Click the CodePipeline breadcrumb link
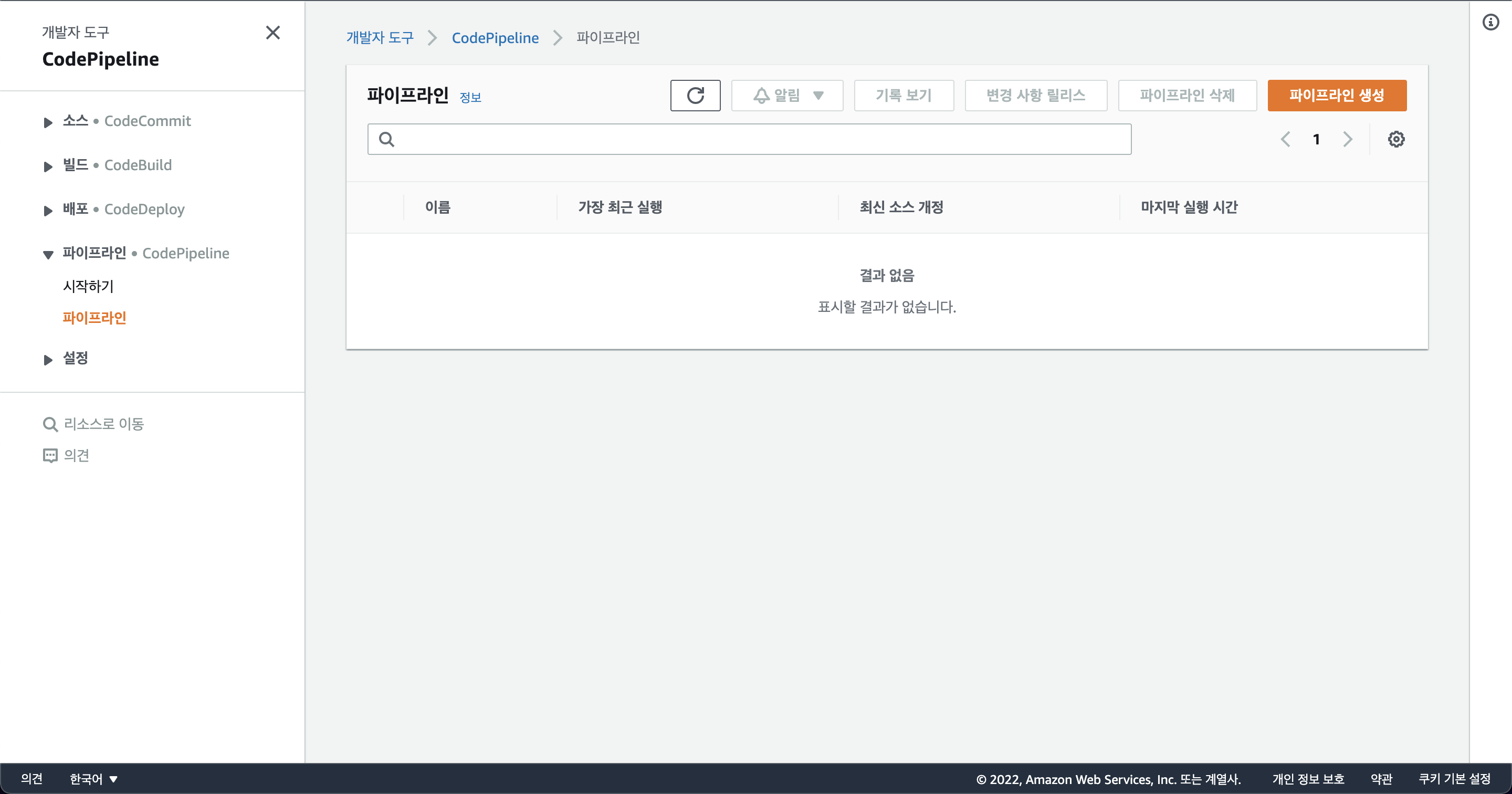 (495, 38)
